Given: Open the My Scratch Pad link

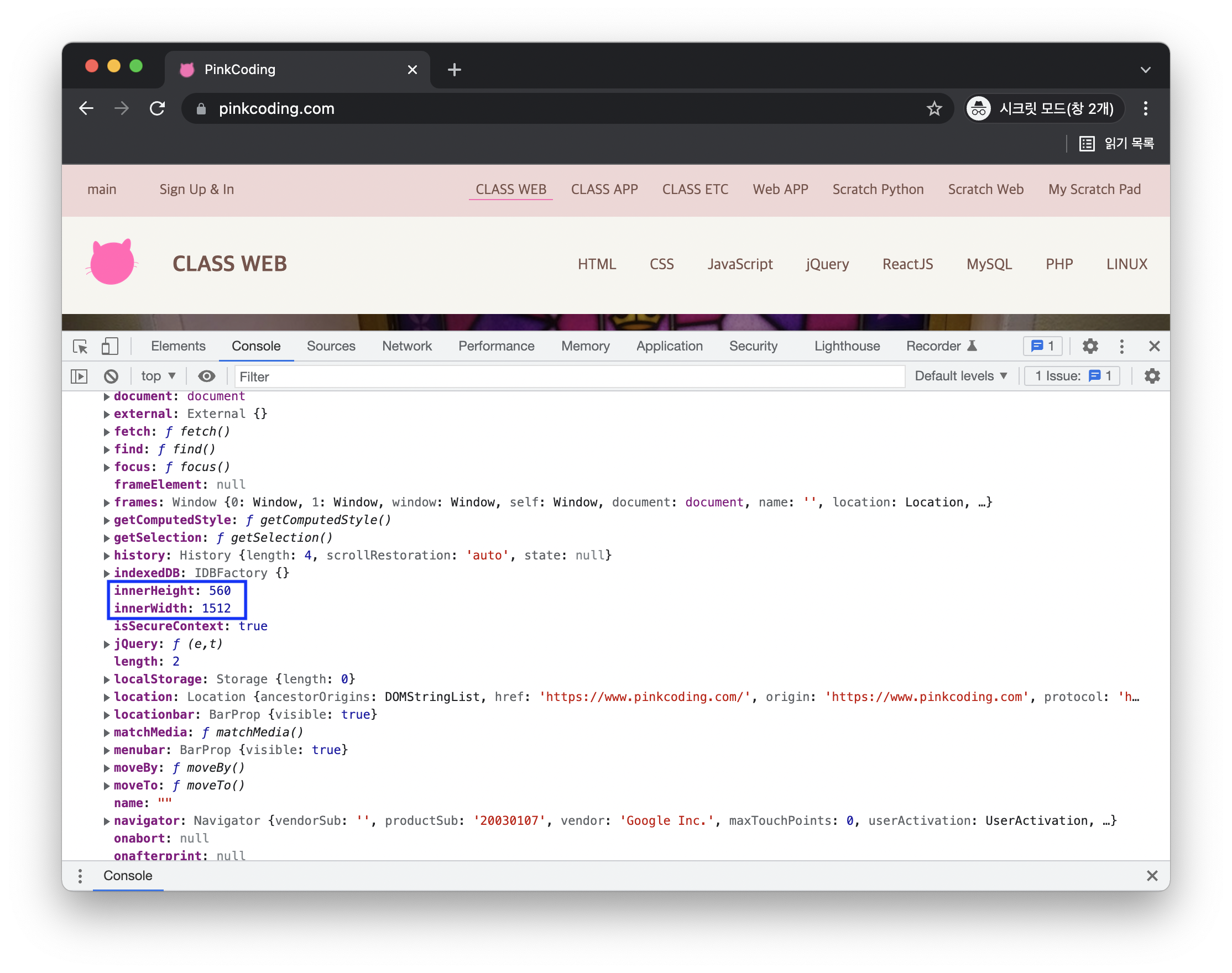Looking at the screenshot, I should tap(1094, 189).
